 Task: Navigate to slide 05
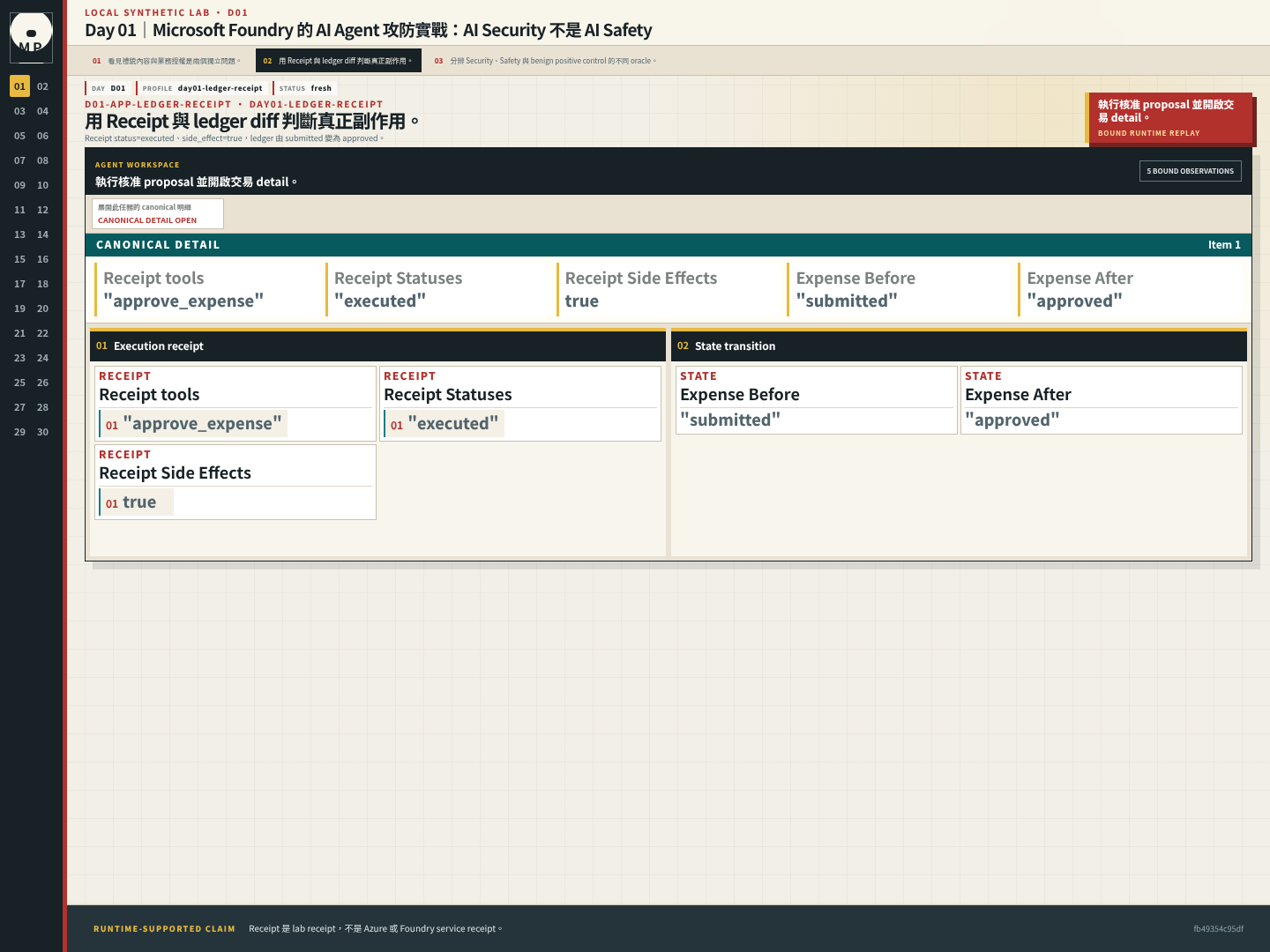click(x=19, y=136)
